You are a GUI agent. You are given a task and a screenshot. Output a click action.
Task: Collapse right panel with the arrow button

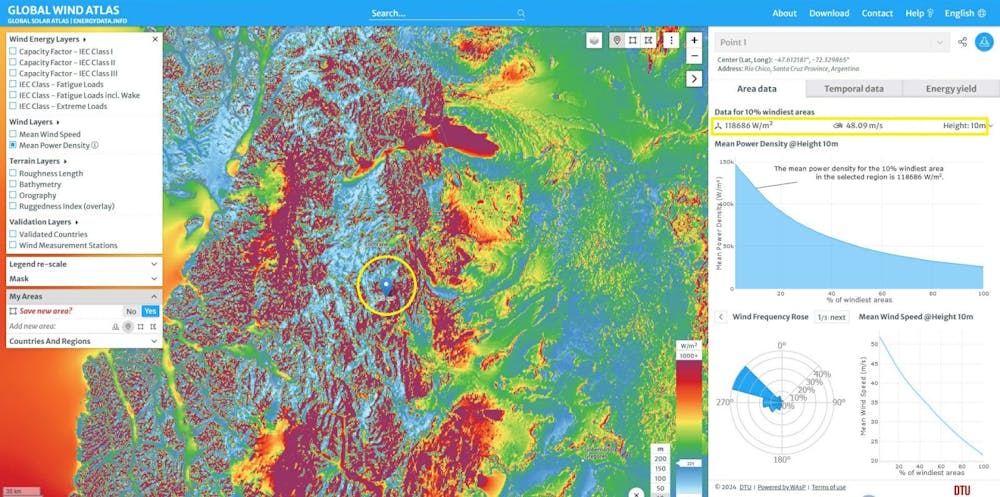tap(695, 78)
